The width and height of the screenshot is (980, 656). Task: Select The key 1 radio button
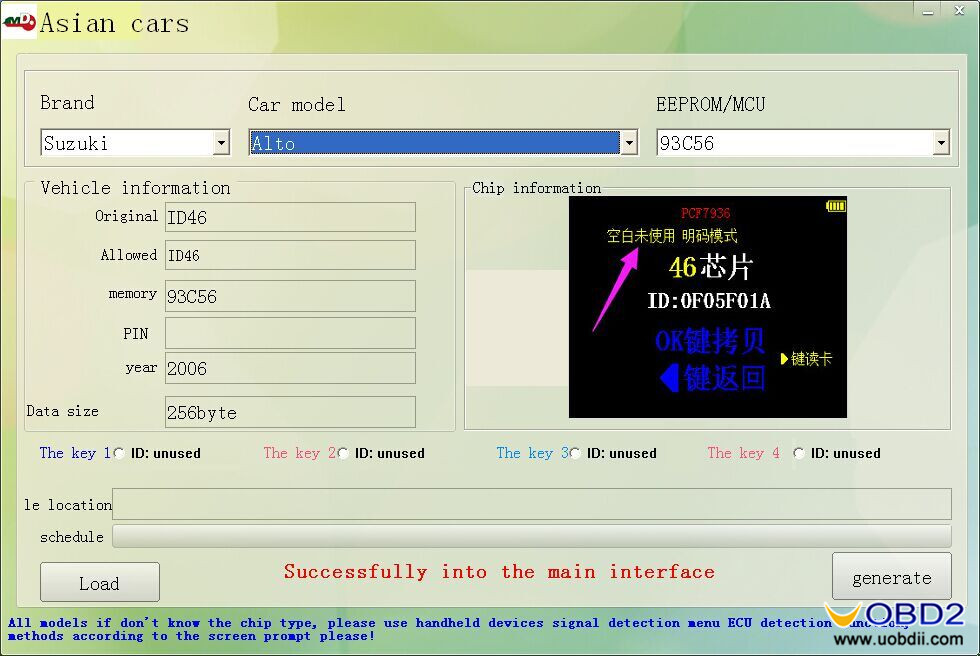click(x=119, y=453)
